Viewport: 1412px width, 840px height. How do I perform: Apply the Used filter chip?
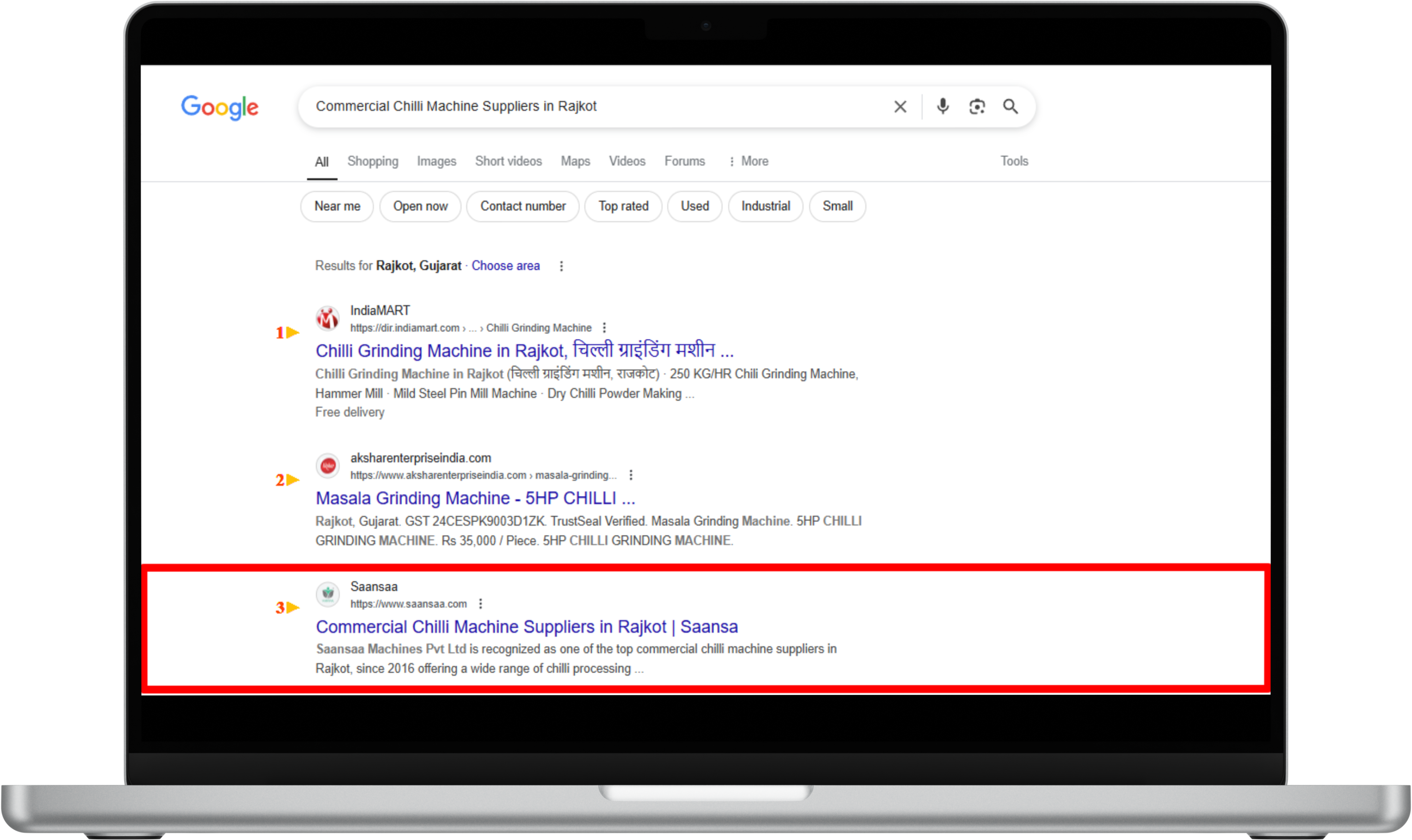click(694, 206)
